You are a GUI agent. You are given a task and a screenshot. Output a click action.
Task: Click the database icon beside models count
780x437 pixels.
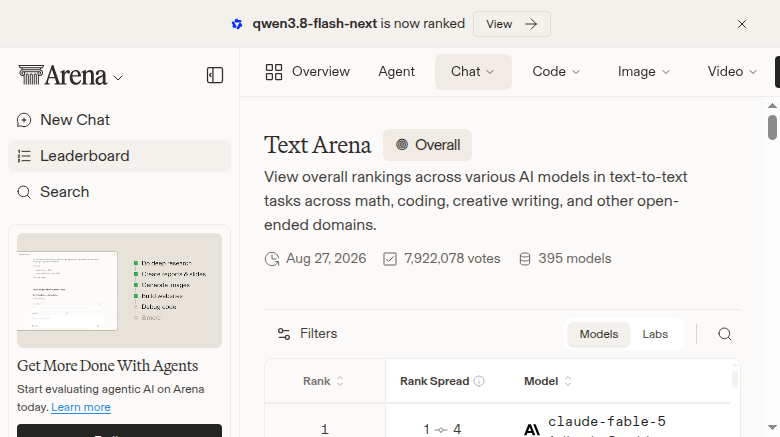tap(525, 259)
